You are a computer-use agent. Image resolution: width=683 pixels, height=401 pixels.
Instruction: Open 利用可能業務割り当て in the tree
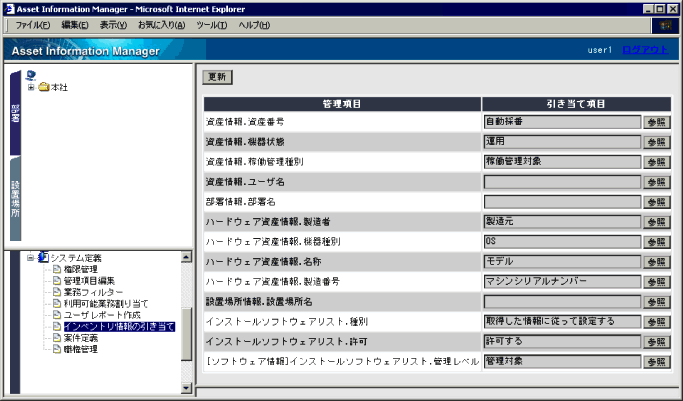coord(106,303)
